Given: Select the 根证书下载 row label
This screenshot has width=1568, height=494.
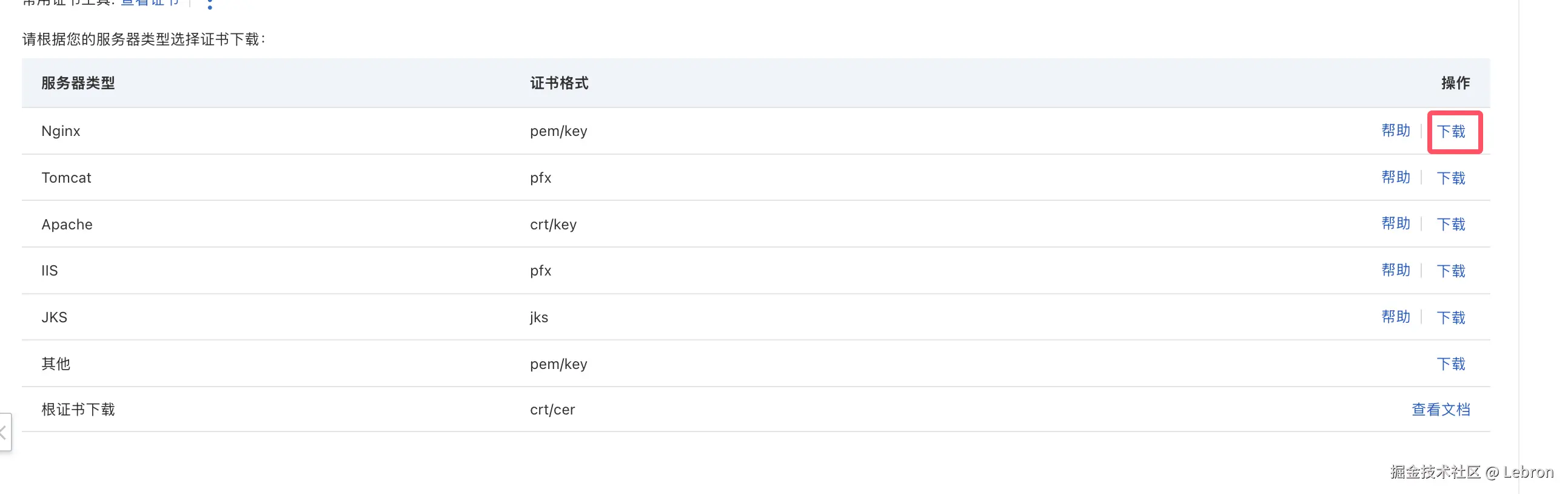Looking at the screenshot, I should point(78,409).
